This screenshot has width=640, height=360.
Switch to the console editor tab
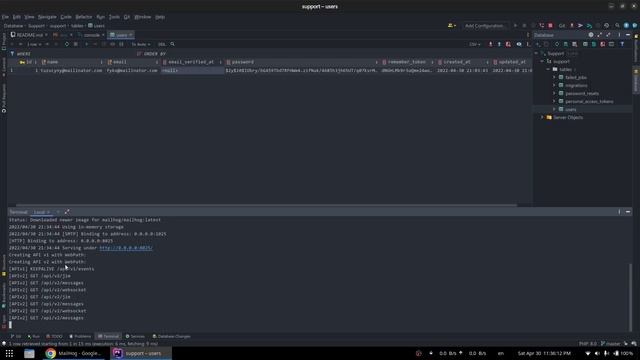tap(91, 35)
